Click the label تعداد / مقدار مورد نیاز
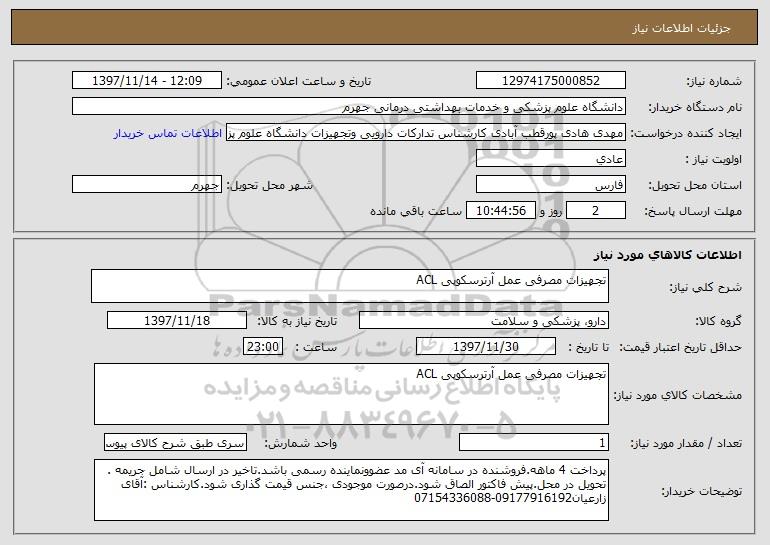This screenshot has height=545, width=770. 686,444
